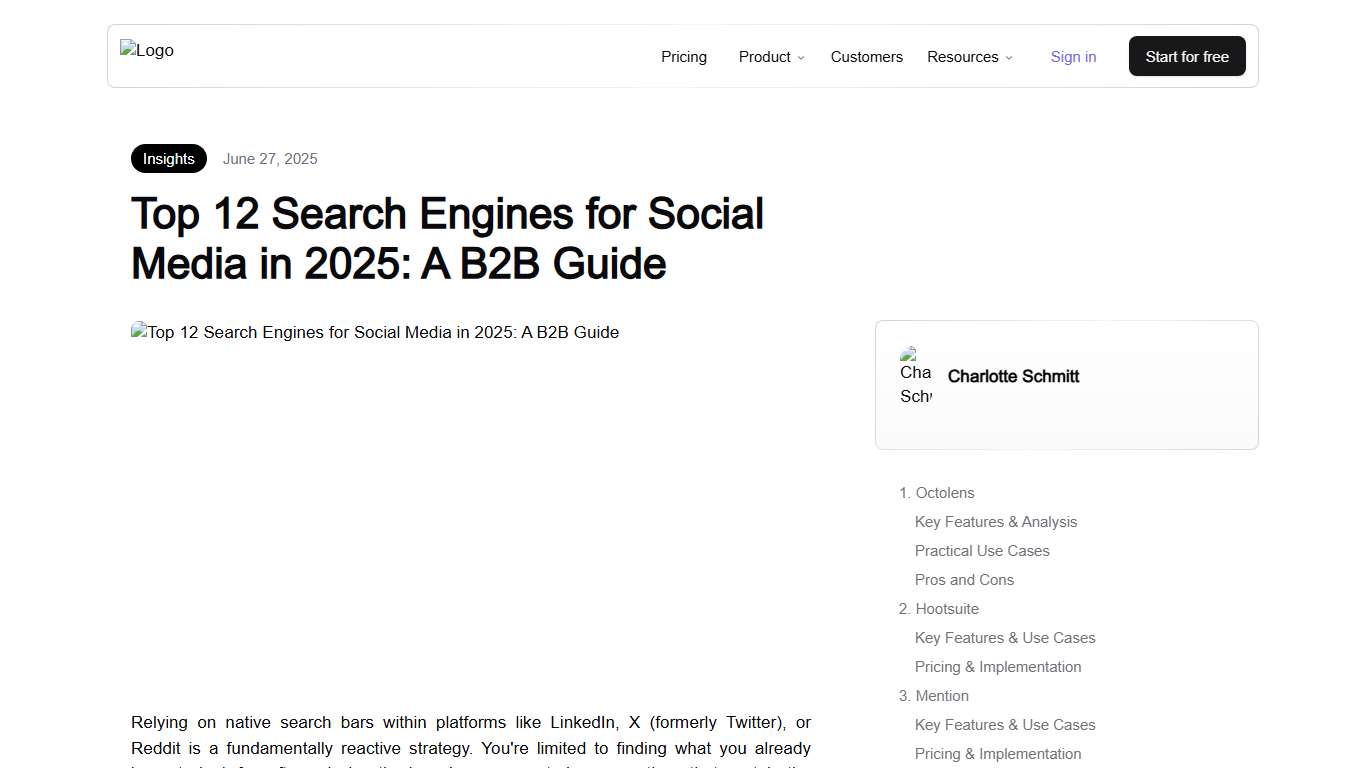Click Pricing & Implementation under Hootsuite
This screenshot has height=768, width=1366.
click(x=998, y=666)
